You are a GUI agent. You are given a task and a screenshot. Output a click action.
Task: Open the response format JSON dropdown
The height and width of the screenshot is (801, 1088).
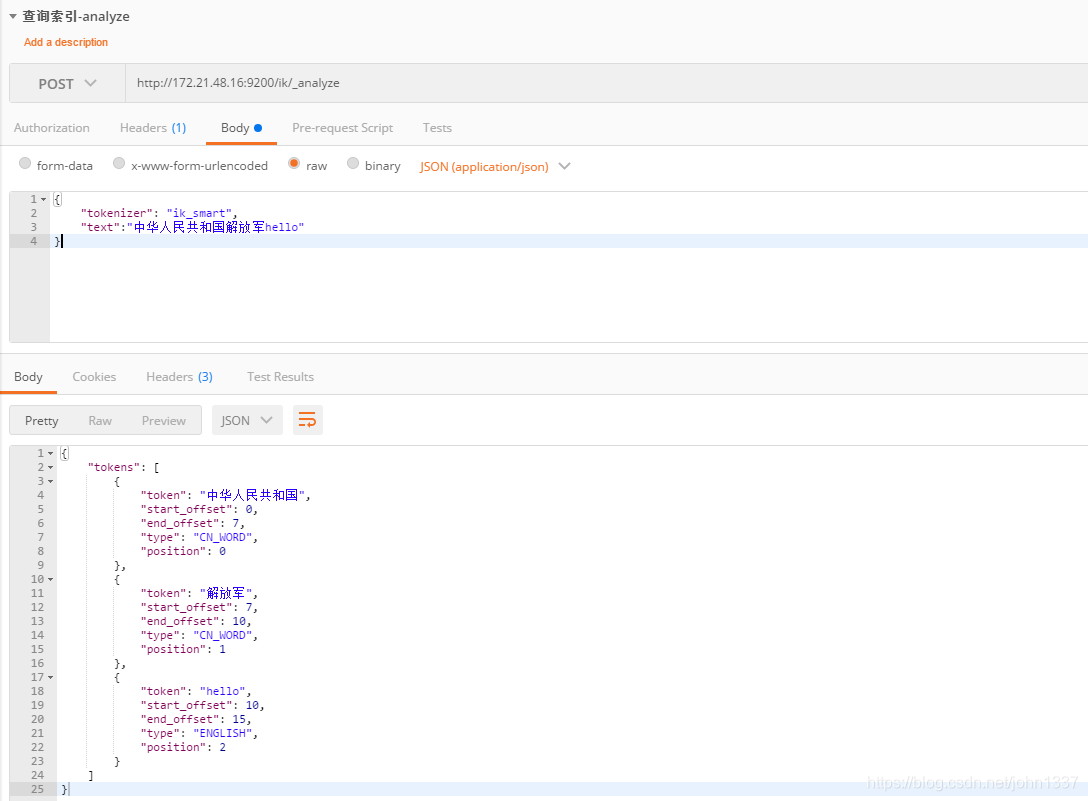click(247, 420)
